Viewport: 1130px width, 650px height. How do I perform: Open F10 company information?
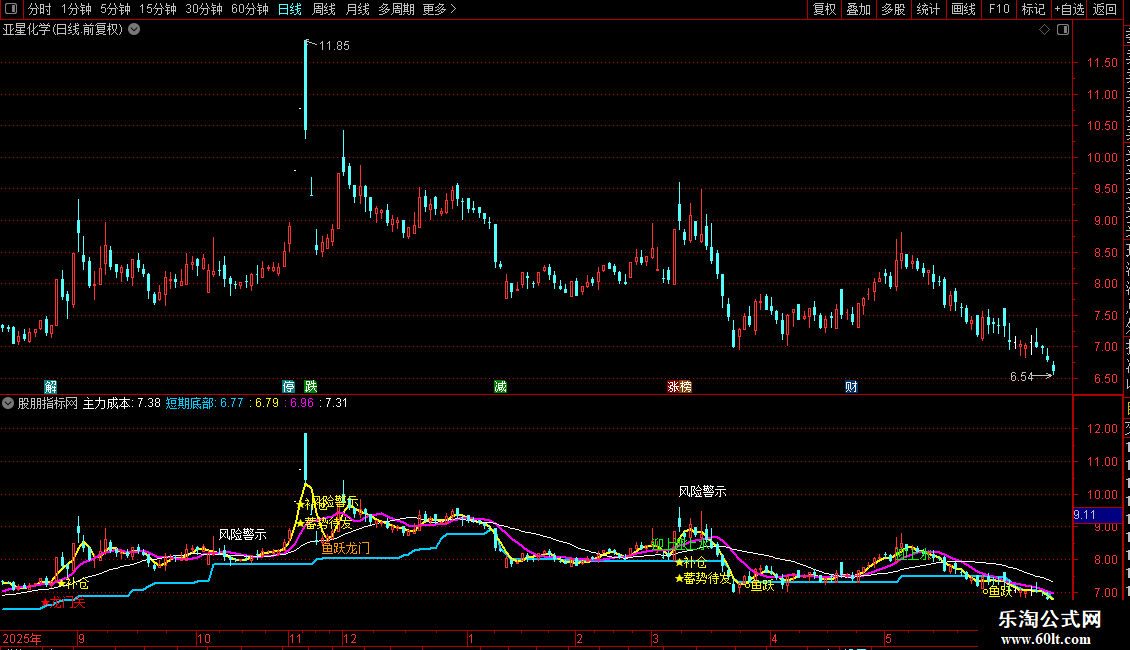pyautogui.click(x=999, y=9)
